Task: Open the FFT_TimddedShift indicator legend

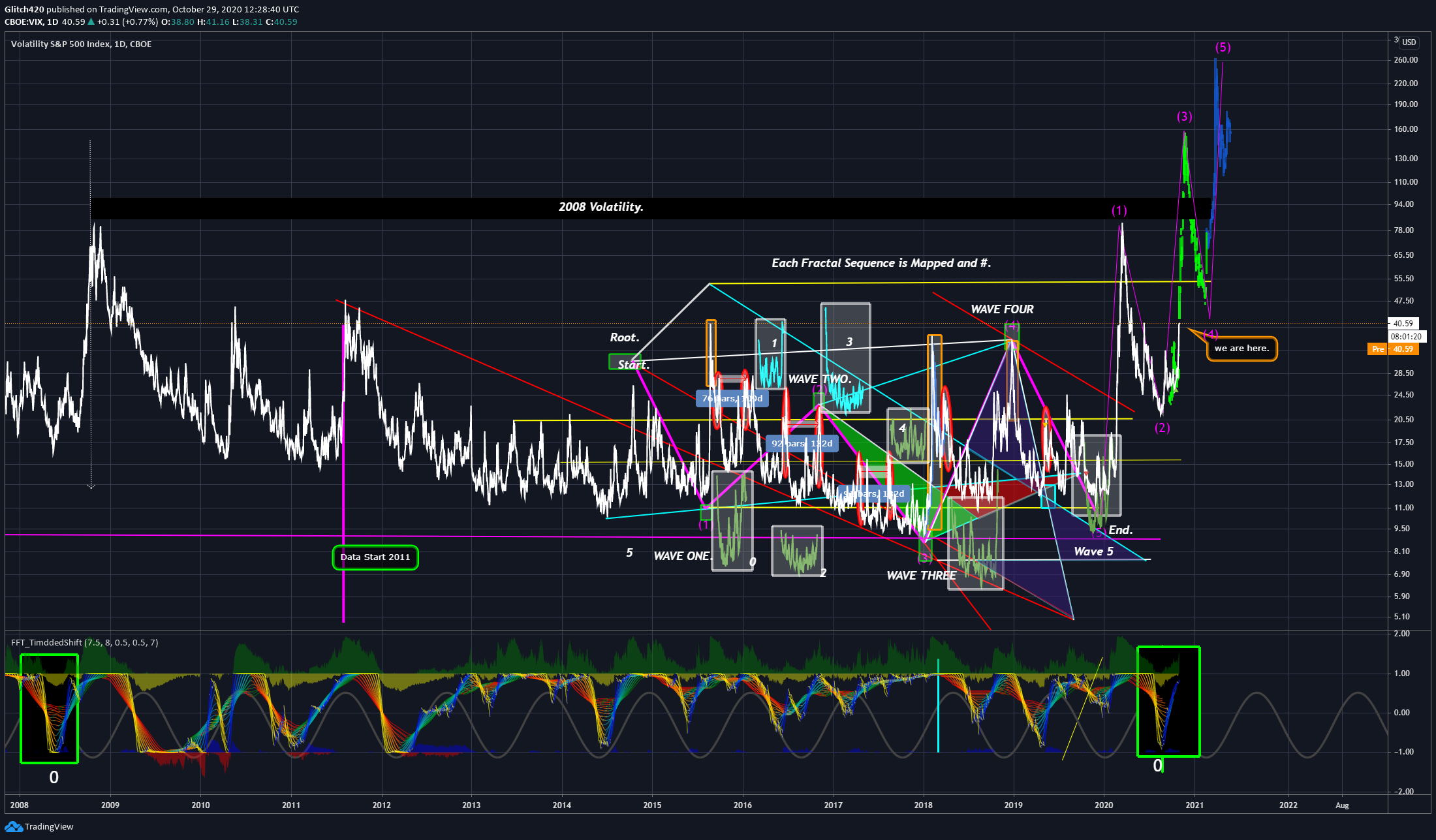Action: [84, 642]
